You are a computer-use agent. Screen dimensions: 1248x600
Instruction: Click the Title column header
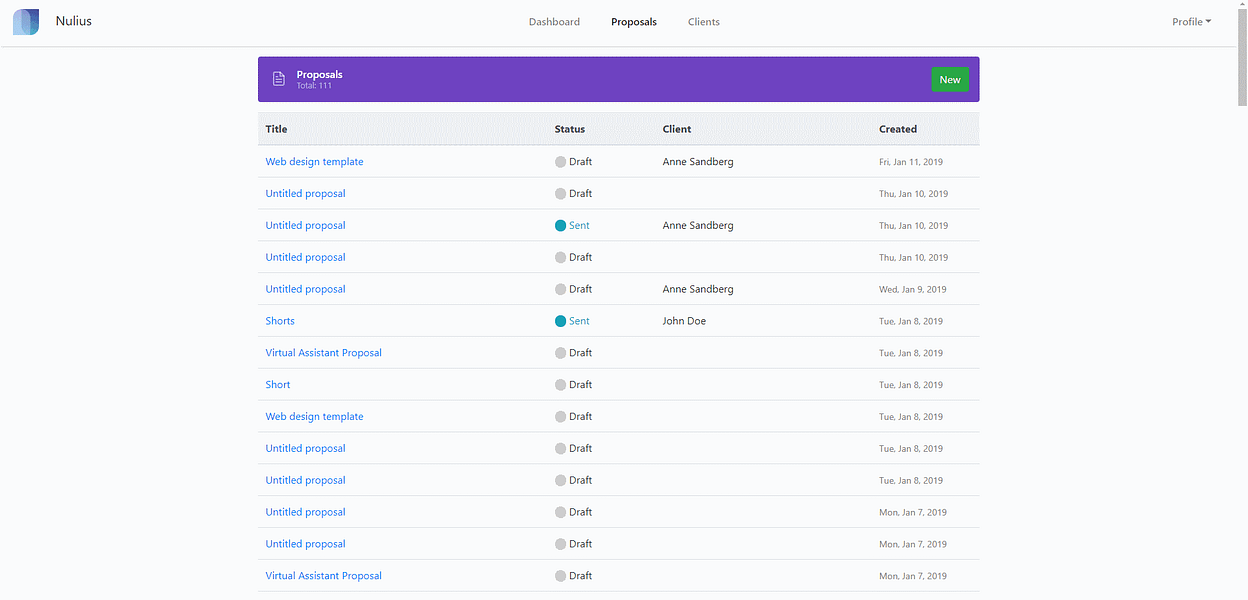click(x=276, y=129)
